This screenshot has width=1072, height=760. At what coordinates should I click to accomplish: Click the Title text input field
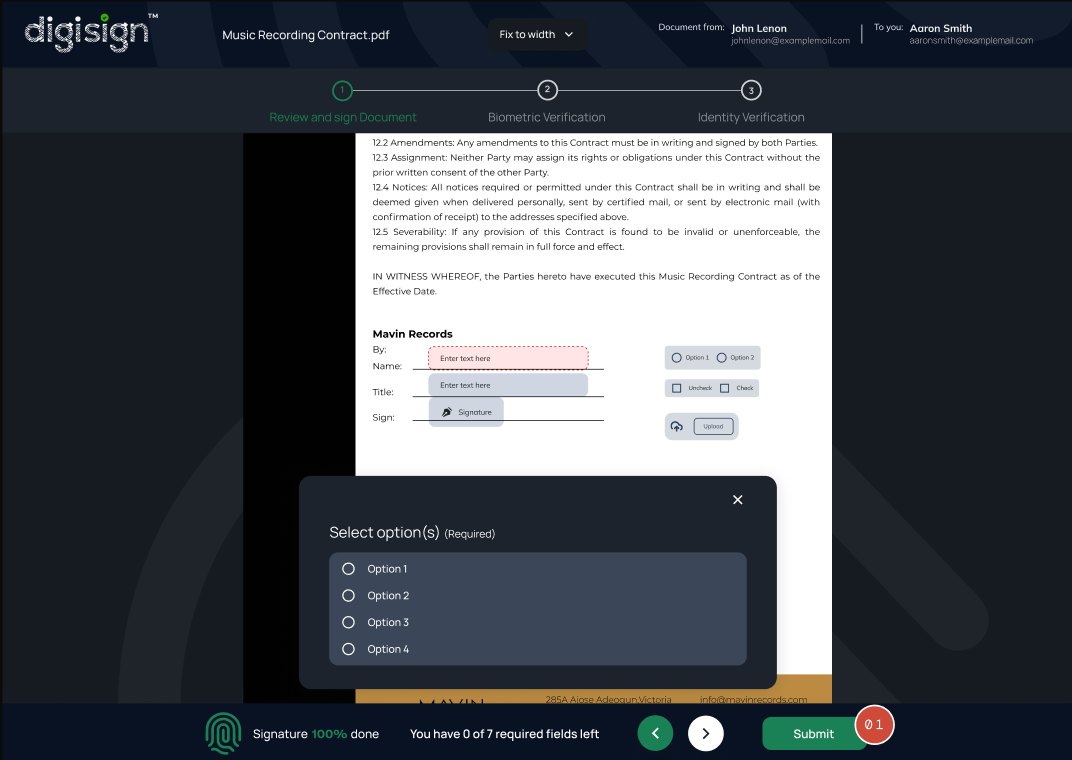click(x=508, y=385)
